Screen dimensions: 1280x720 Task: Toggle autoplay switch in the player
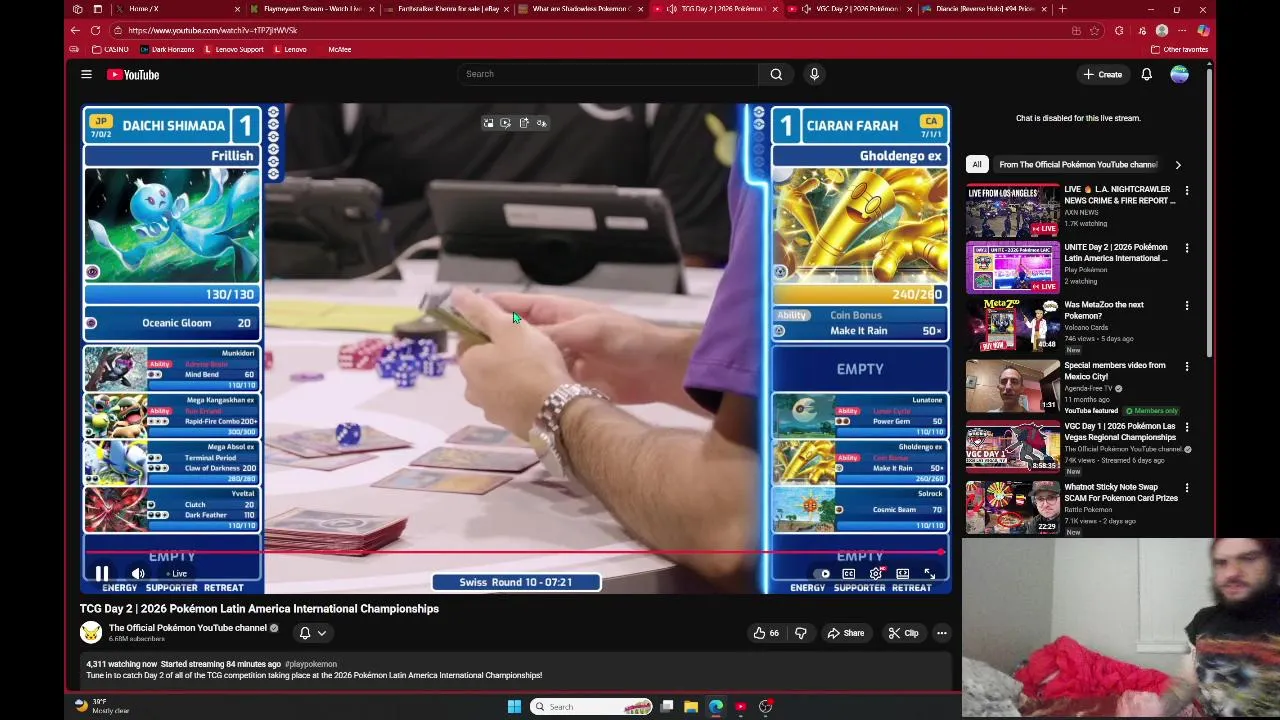(822, 574)
